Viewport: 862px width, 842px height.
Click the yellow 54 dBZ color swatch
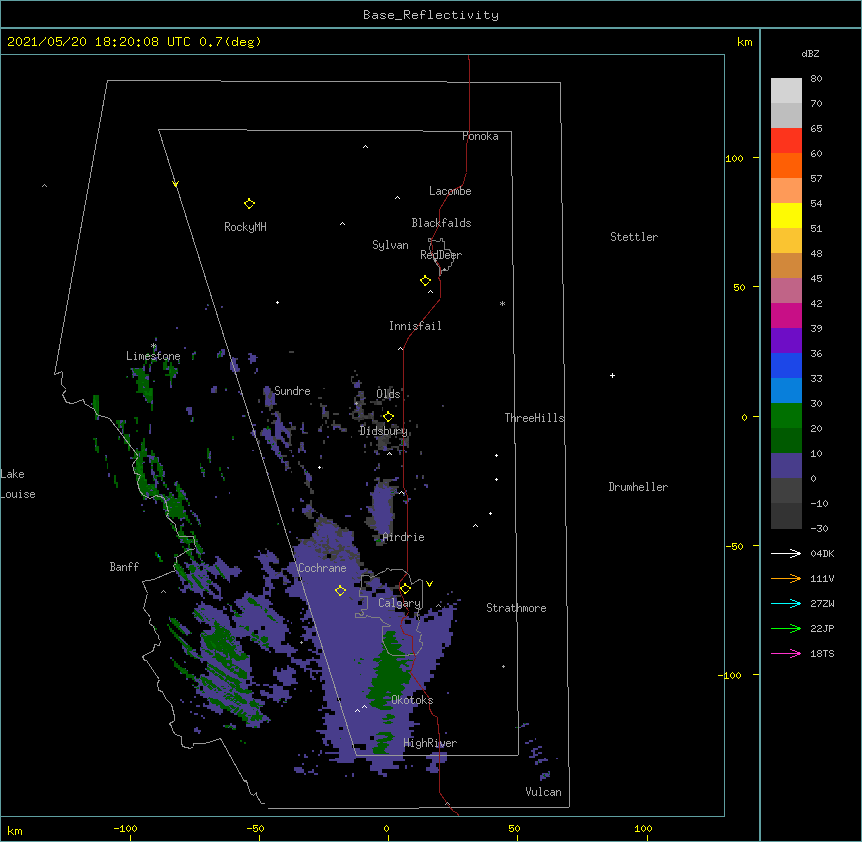(786, 215)
